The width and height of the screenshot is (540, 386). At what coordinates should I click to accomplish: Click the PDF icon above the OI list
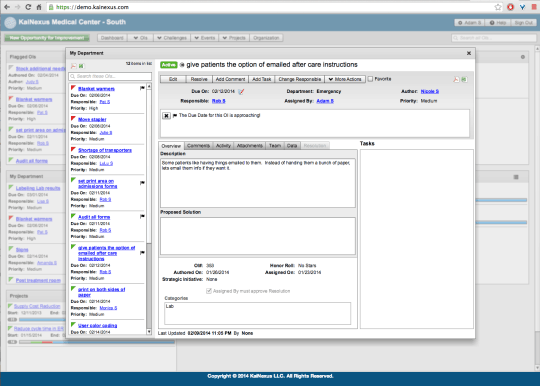(x=73, y=66)
